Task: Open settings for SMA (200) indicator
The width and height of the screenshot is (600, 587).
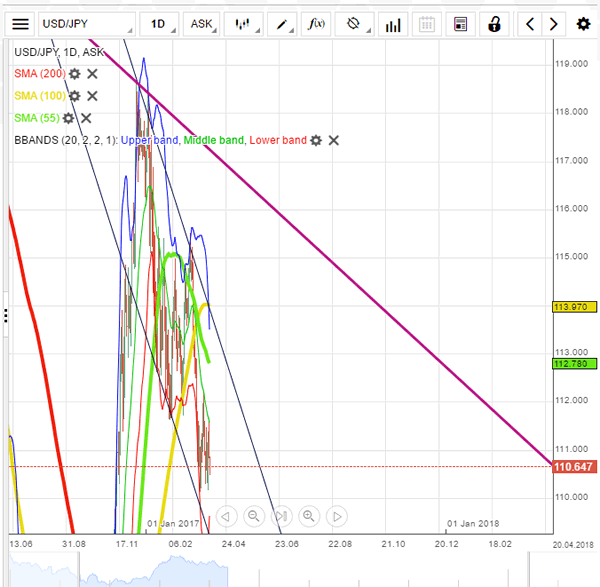Action: [74, 74]
